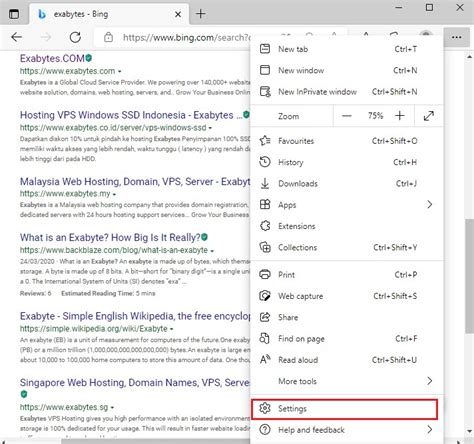This screenshot has height=444, width=474.
Task: Open the exabytes.com URL dropdown arrow
Action: (119, 71)
